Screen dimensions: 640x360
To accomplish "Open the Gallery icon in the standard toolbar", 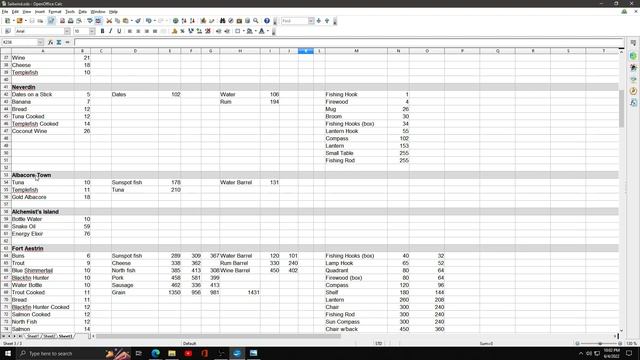I will tap(239, 21).
